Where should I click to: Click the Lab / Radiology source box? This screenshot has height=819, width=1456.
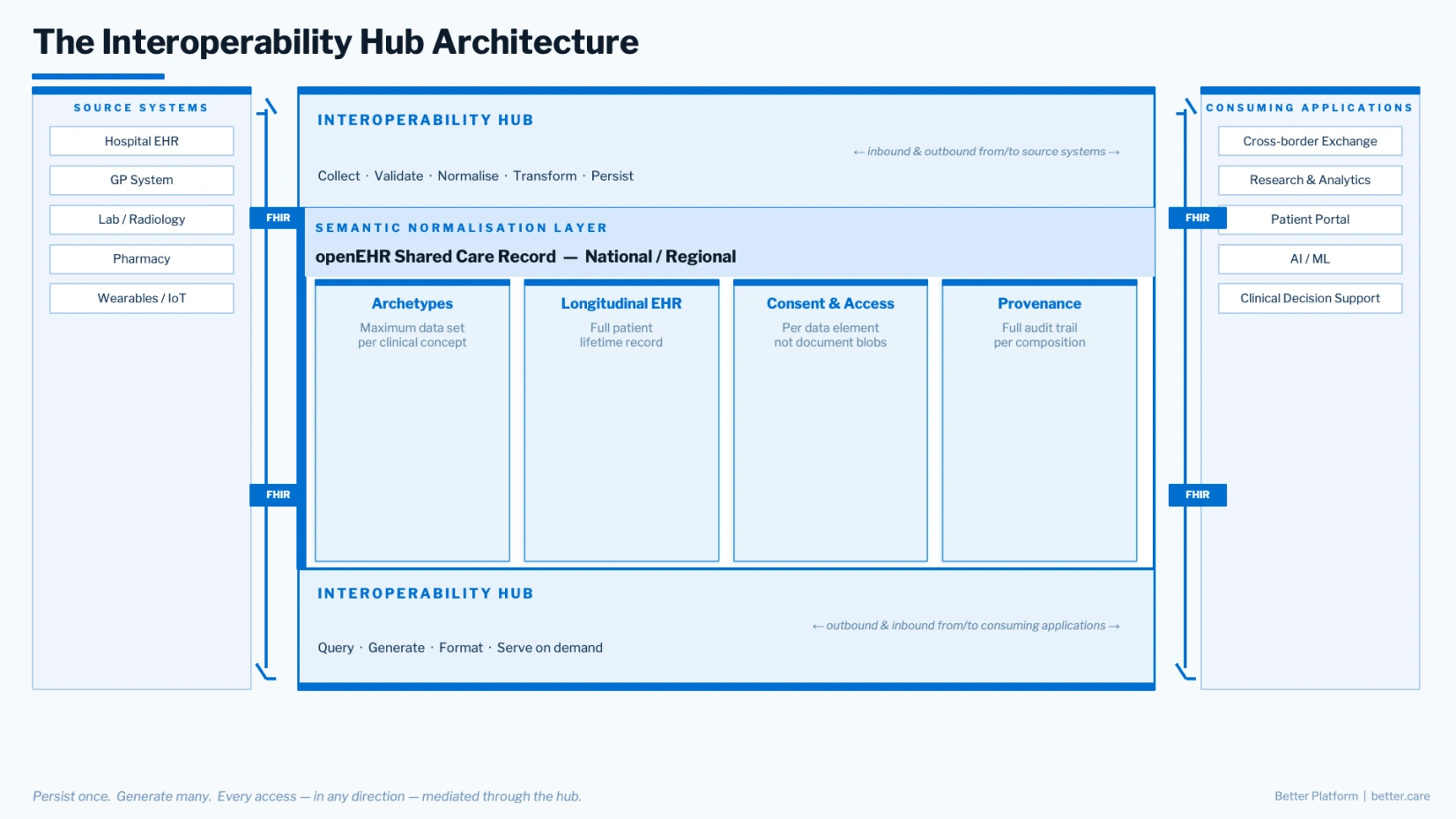141,220
